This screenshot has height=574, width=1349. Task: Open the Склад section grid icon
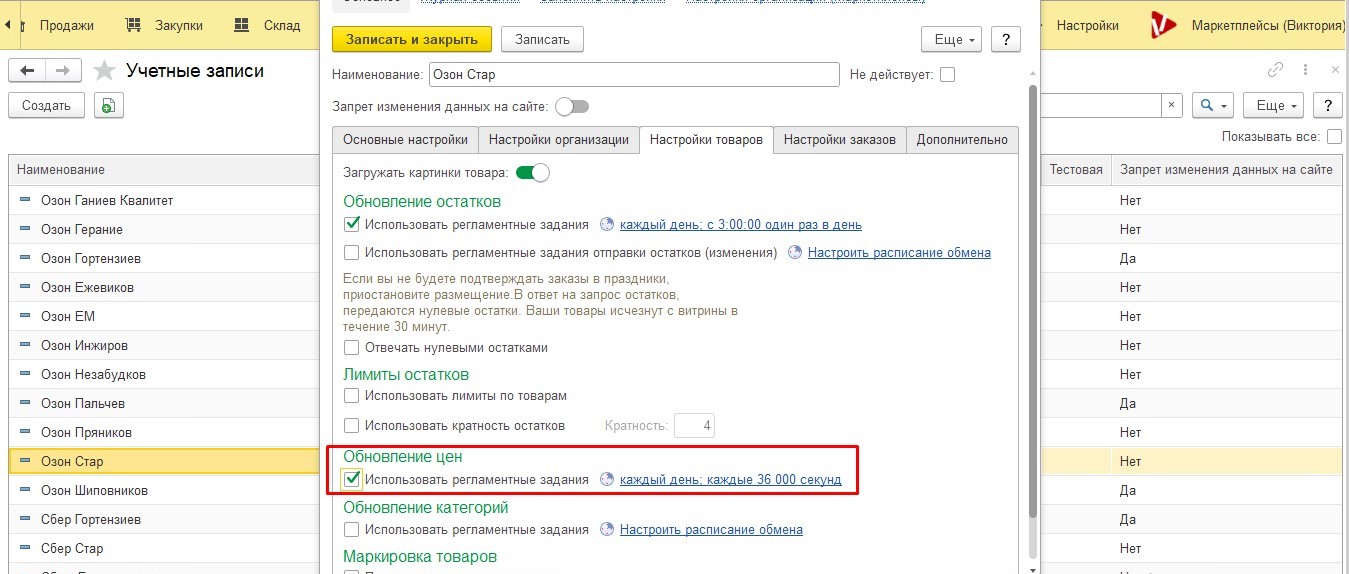[242, 25]
